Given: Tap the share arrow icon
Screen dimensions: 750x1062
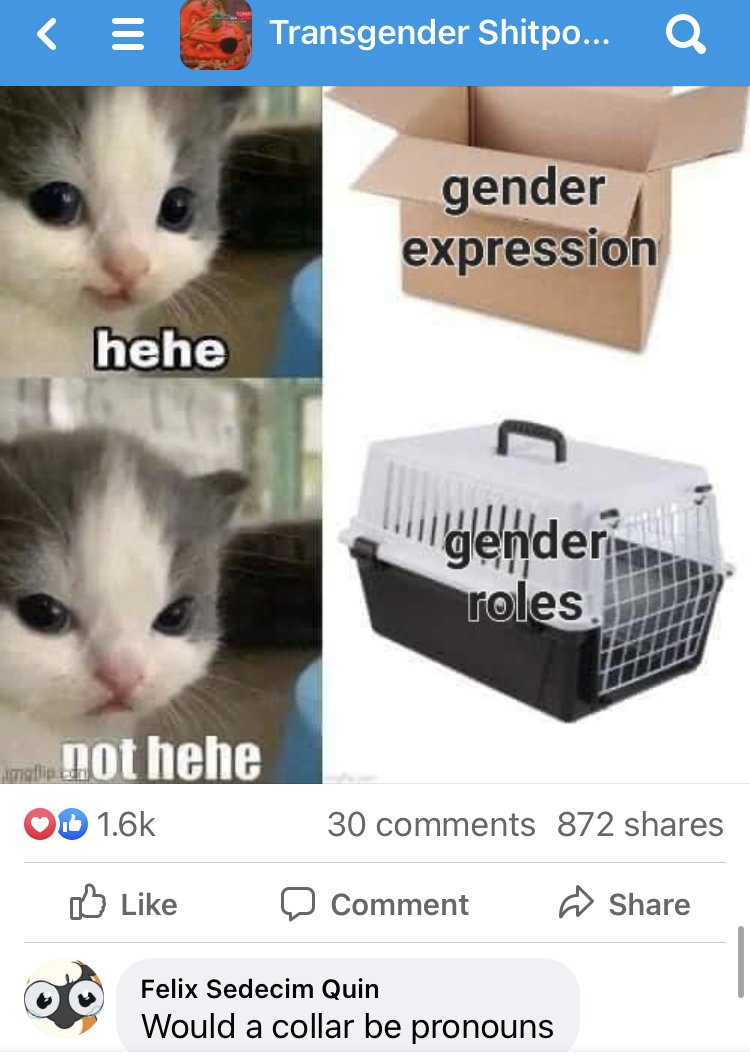Looking at the screenshot, I should click(576, 902).
